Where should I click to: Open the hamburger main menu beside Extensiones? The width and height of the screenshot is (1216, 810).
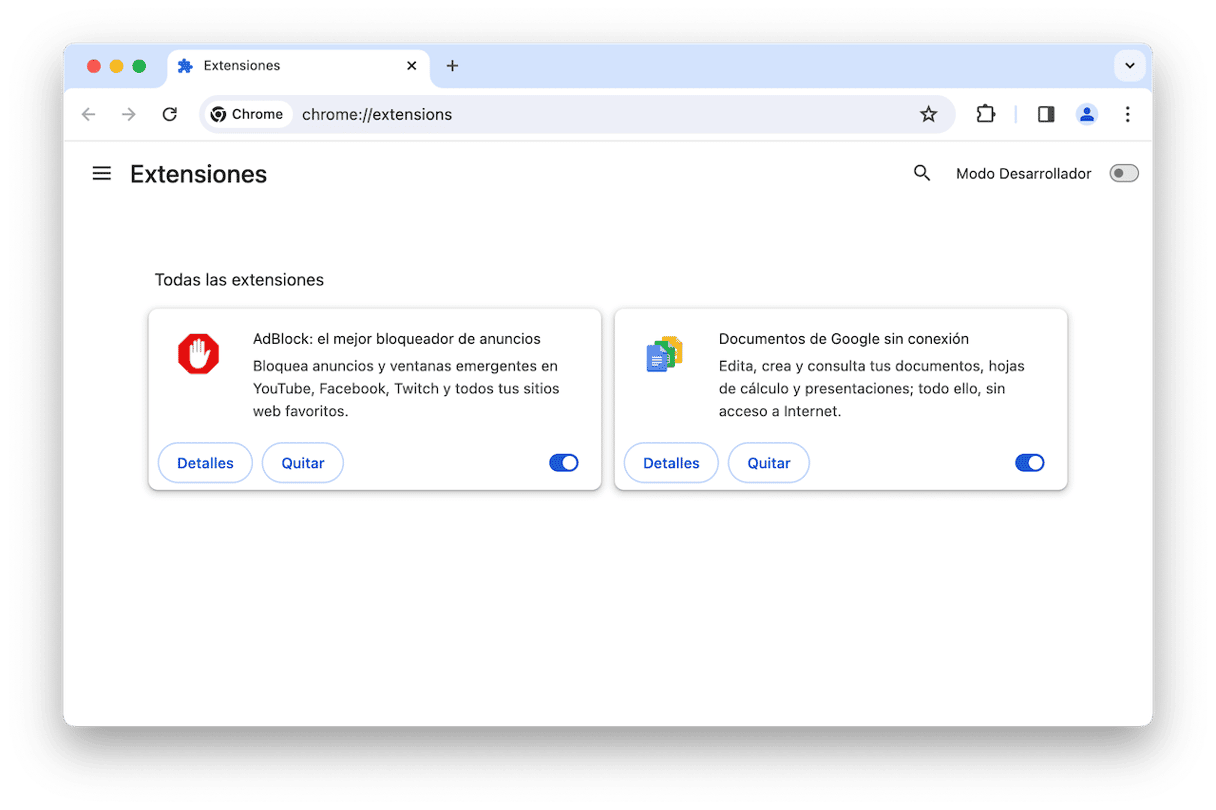click(101, 174)
